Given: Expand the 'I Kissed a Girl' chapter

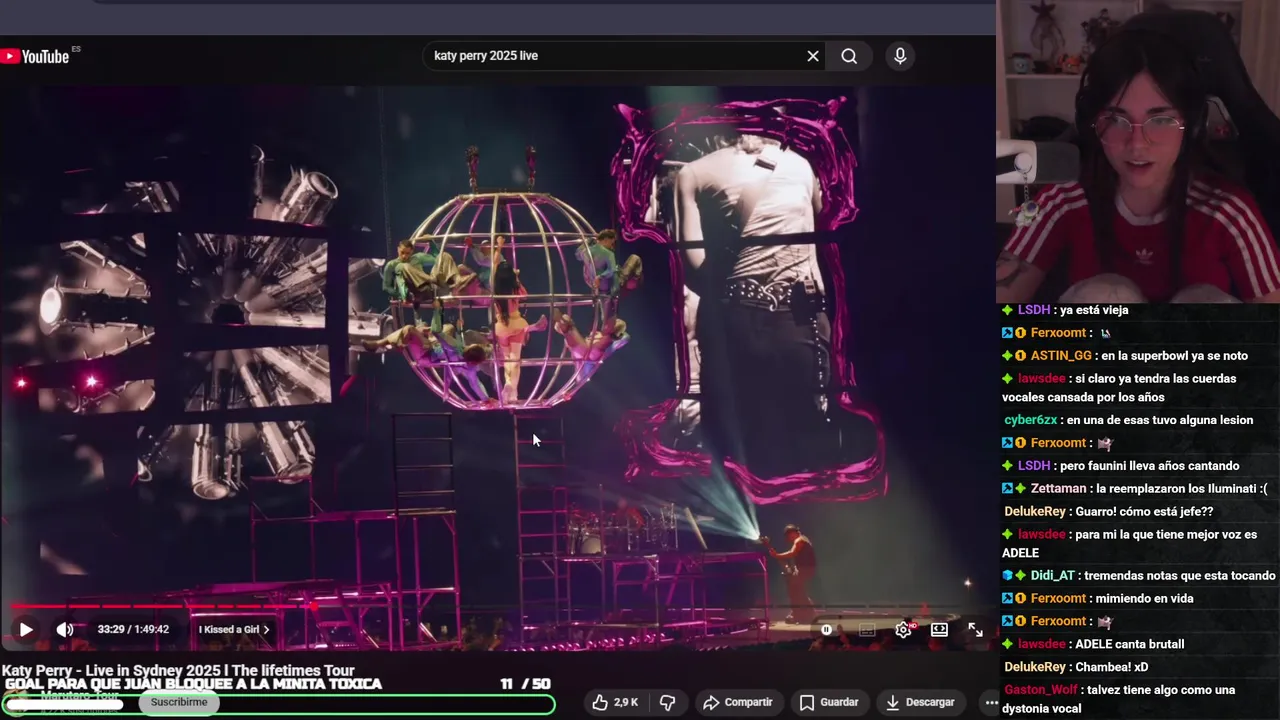Looking at the screenshot, I should click(x=234, y=630).
